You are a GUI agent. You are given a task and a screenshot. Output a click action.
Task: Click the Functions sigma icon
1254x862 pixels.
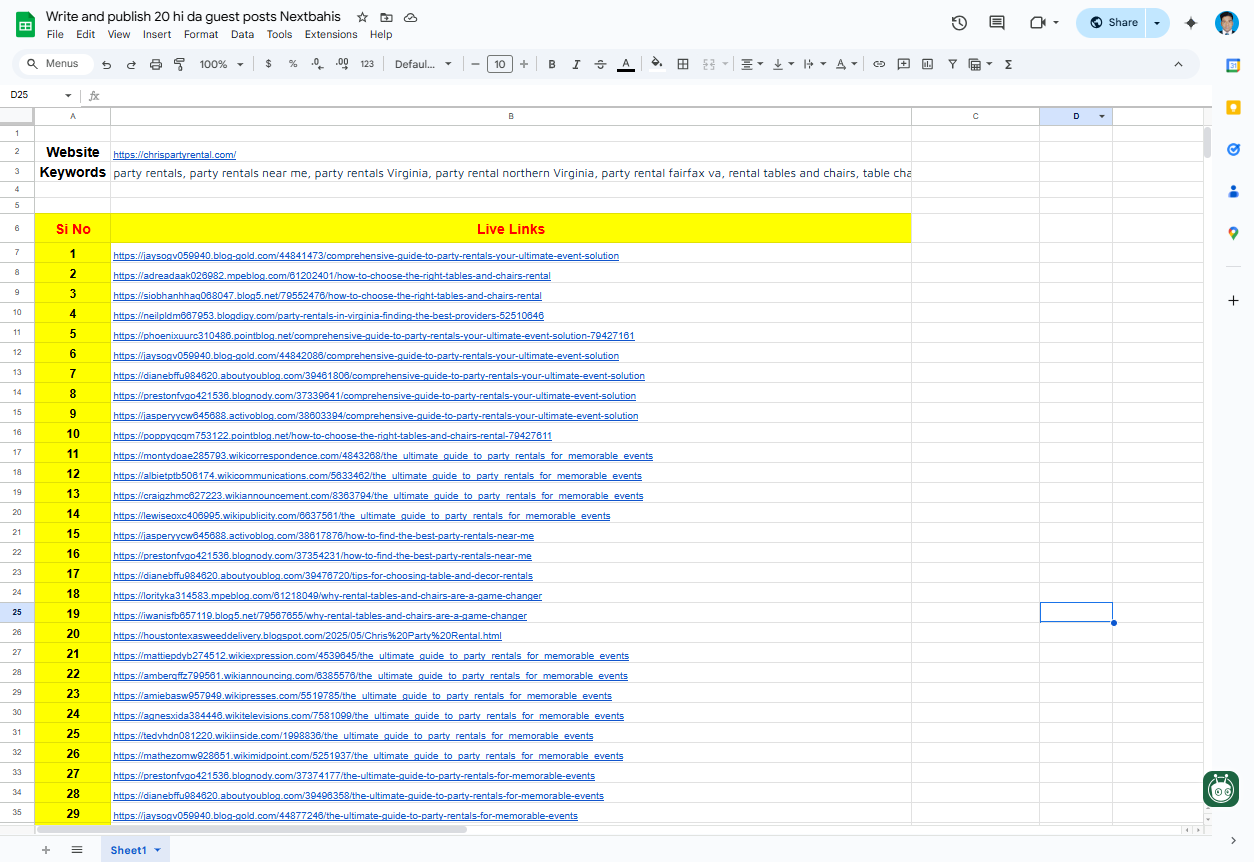click(x=1008, y=64)
